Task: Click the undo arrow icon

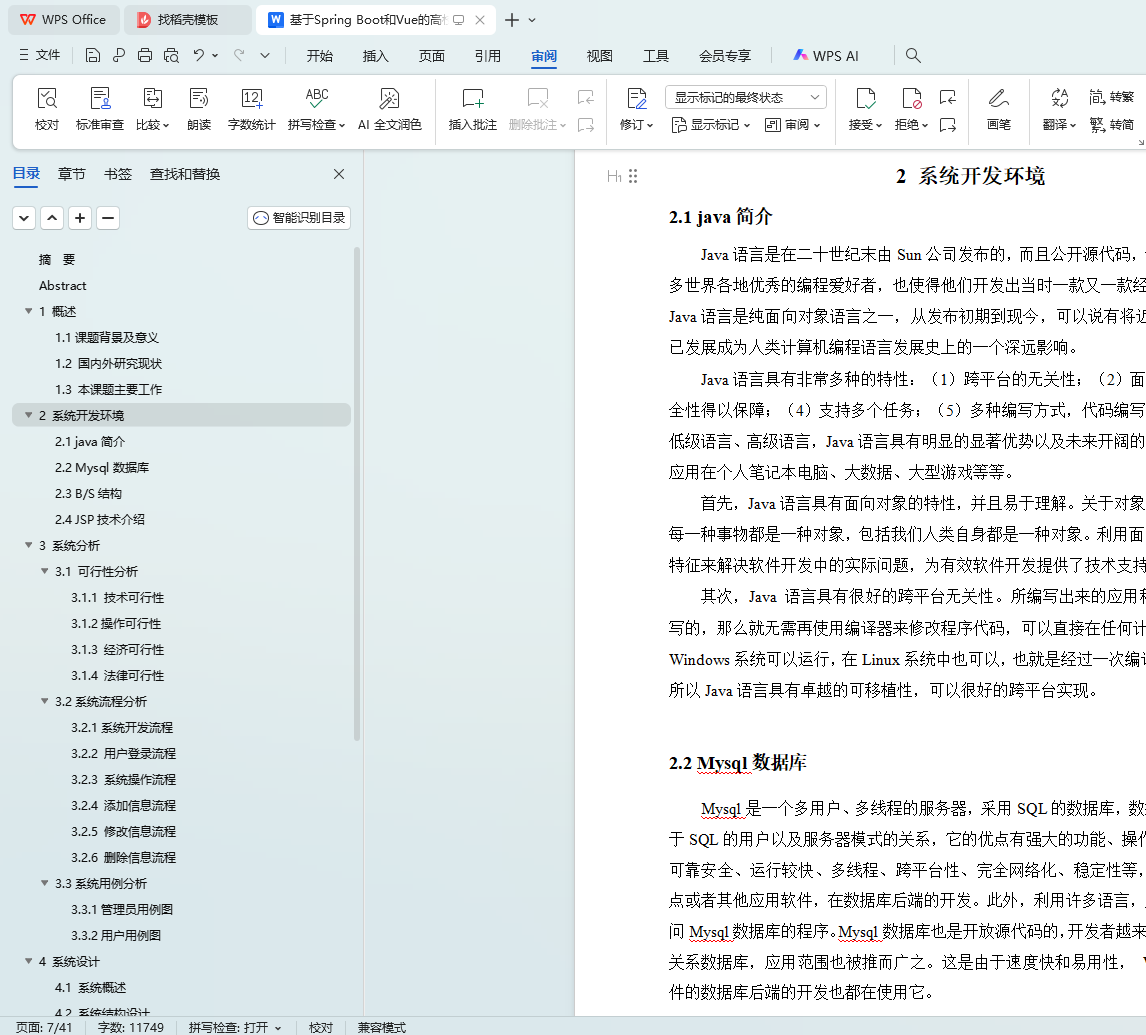Action: (x=198, y=56)
